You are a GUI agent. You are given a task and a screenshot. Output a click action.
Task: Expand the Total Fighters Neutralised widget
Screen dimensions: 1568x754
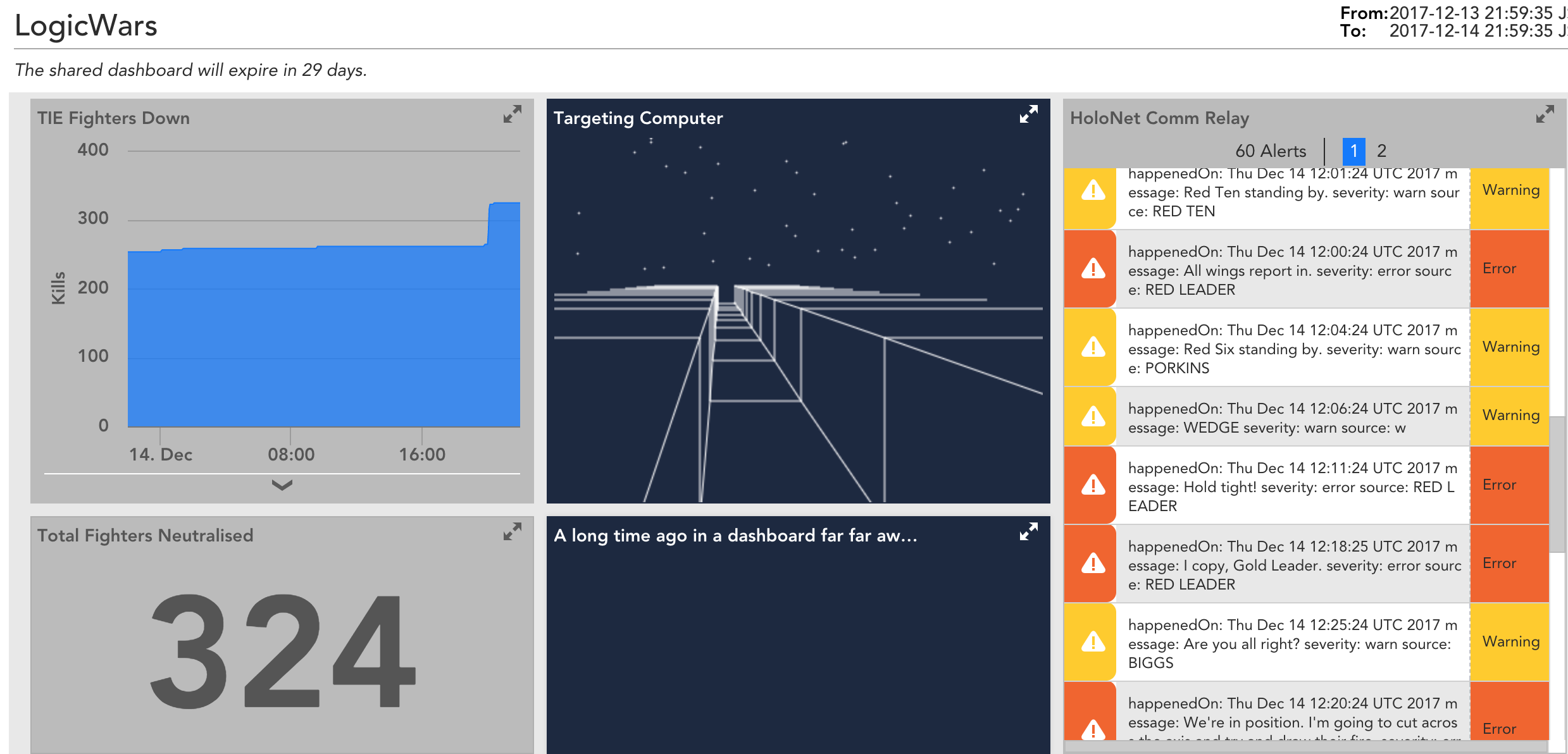pyautogui.click(x=512, y=532)
